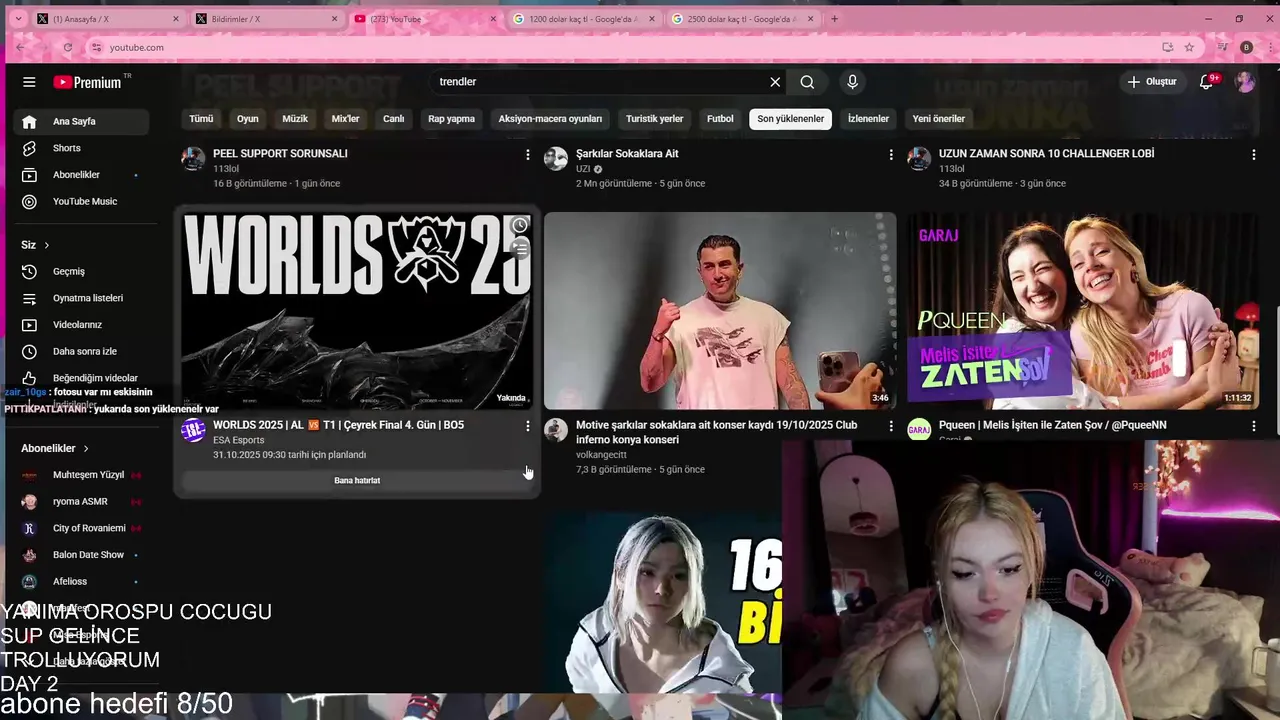1280x720 pixels.
Task: Add WORLDS video to queue icon
Action: [x=520, y=249]
